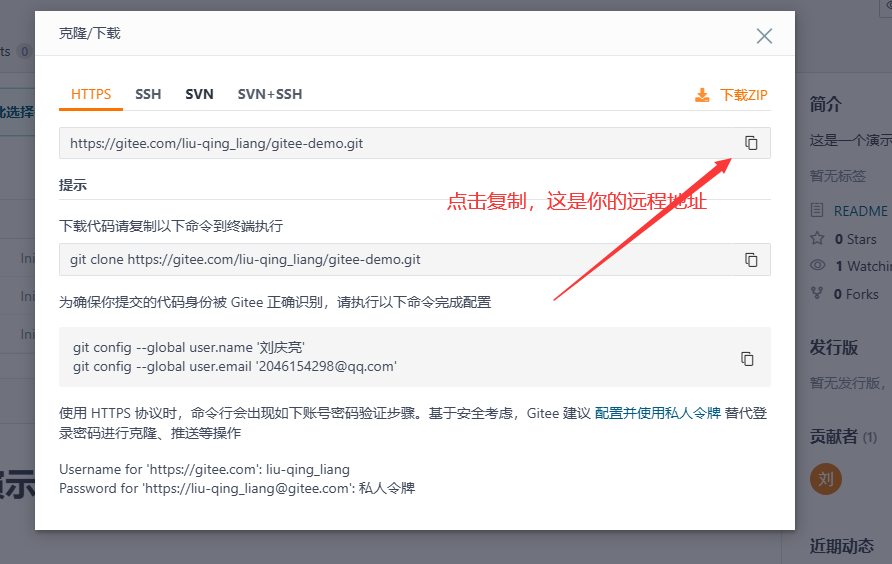Click the Stars star icon
The image size is (892, 564).
(x=817, y=238)
